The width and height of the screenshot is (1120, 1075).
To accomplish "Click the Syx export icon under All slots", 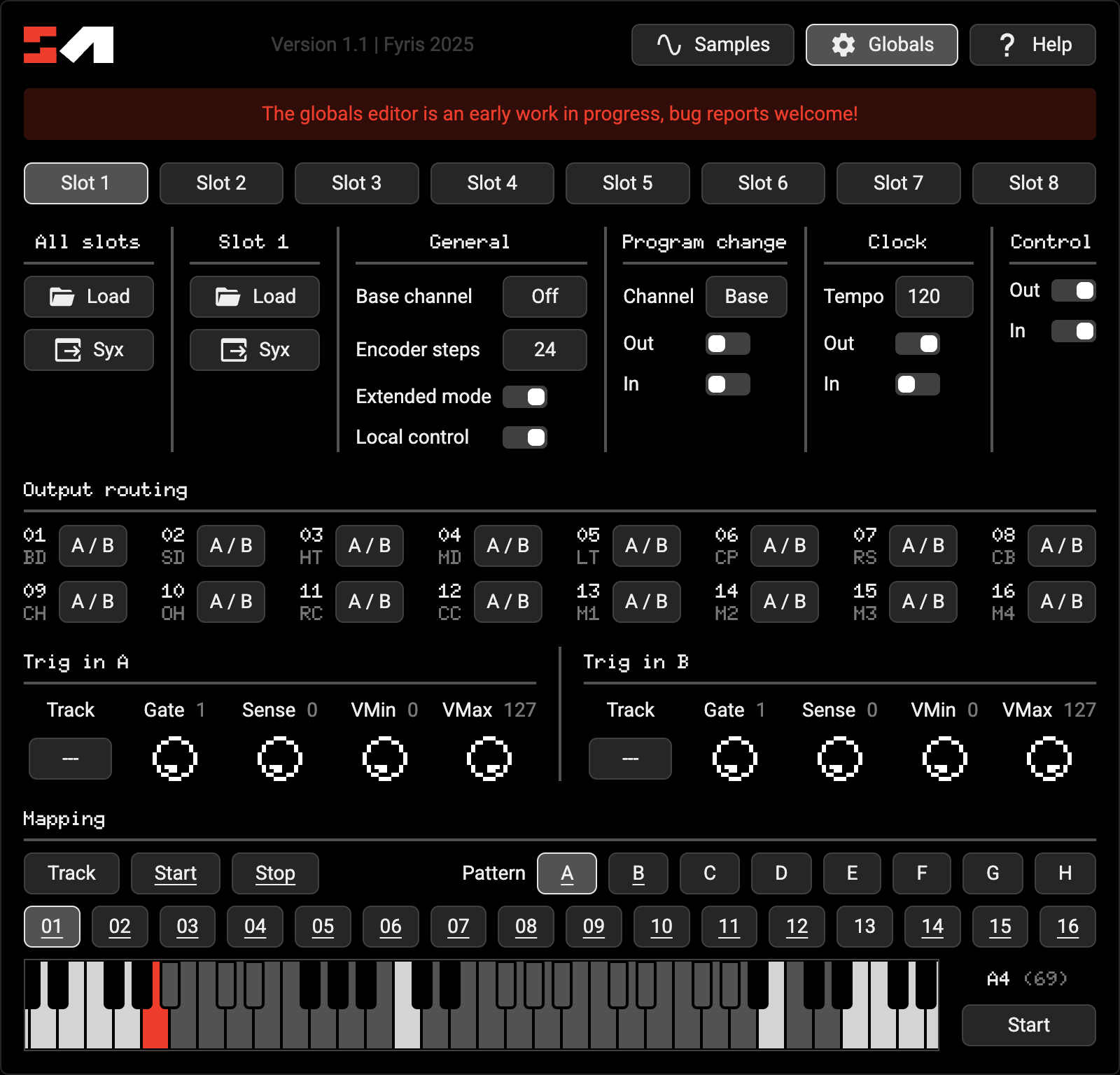I will (68, 350).
